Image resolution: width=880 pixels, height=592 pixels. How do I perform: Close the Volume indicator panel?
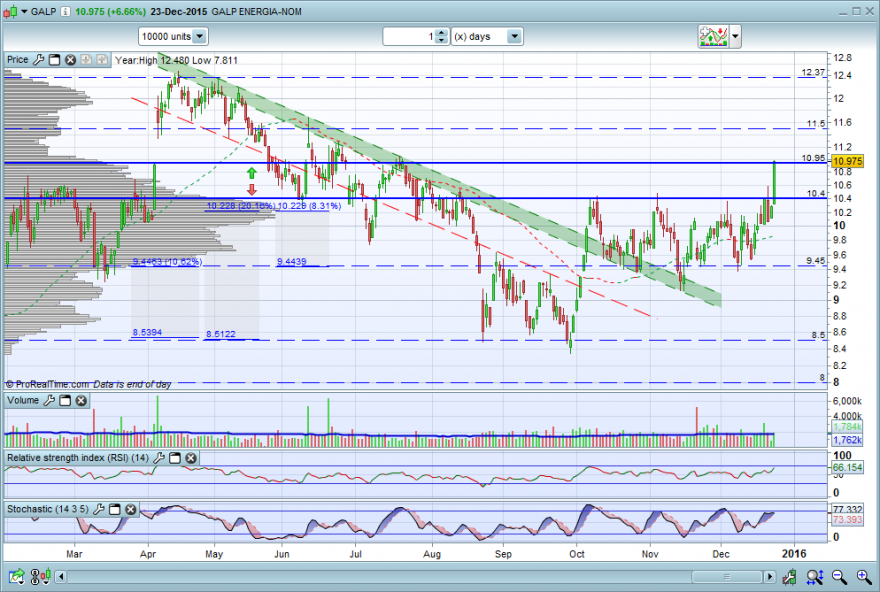click(81, 400)
